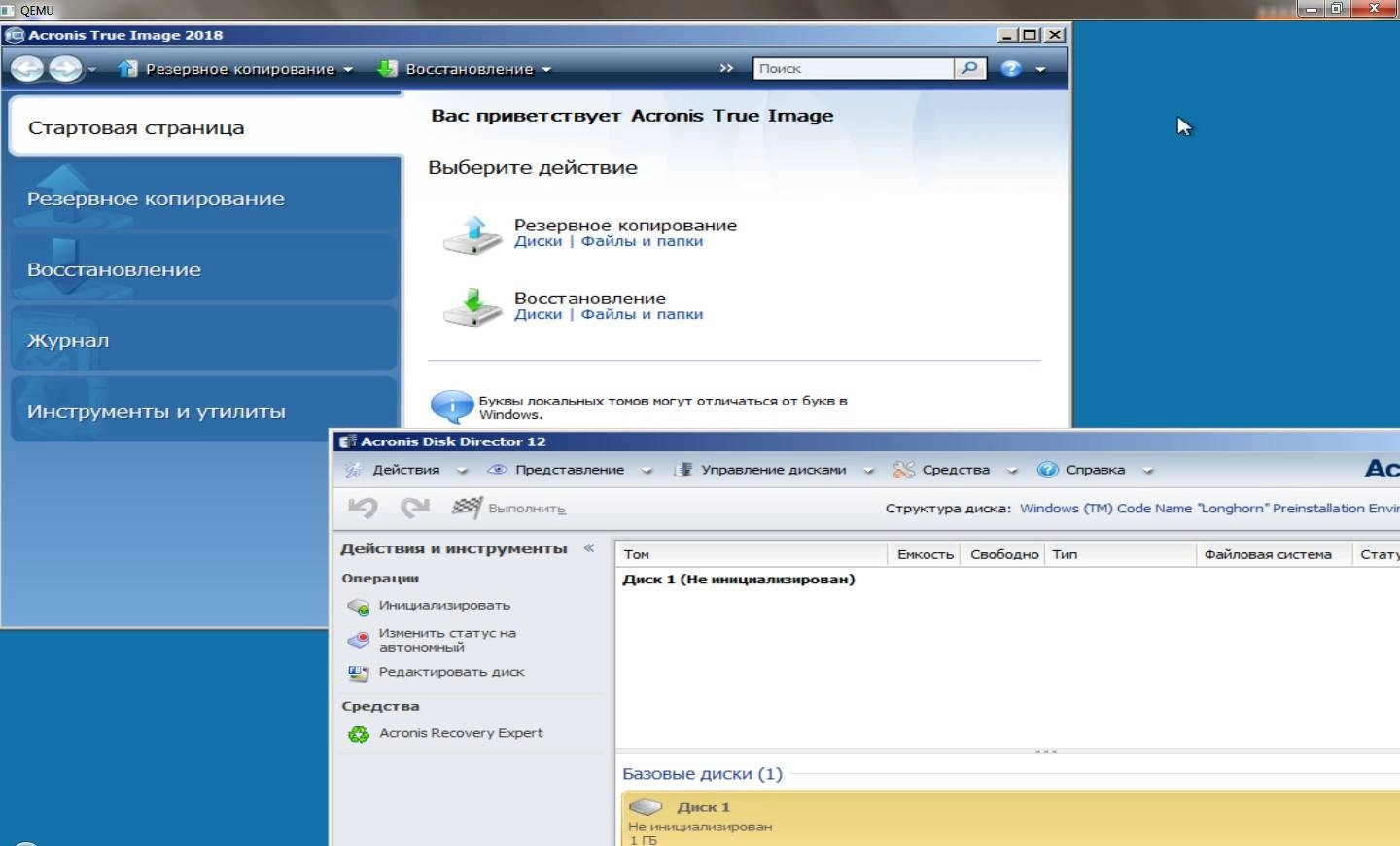Expand arrow next to Представление menu
1400x846 pixels.
[647, 471]
